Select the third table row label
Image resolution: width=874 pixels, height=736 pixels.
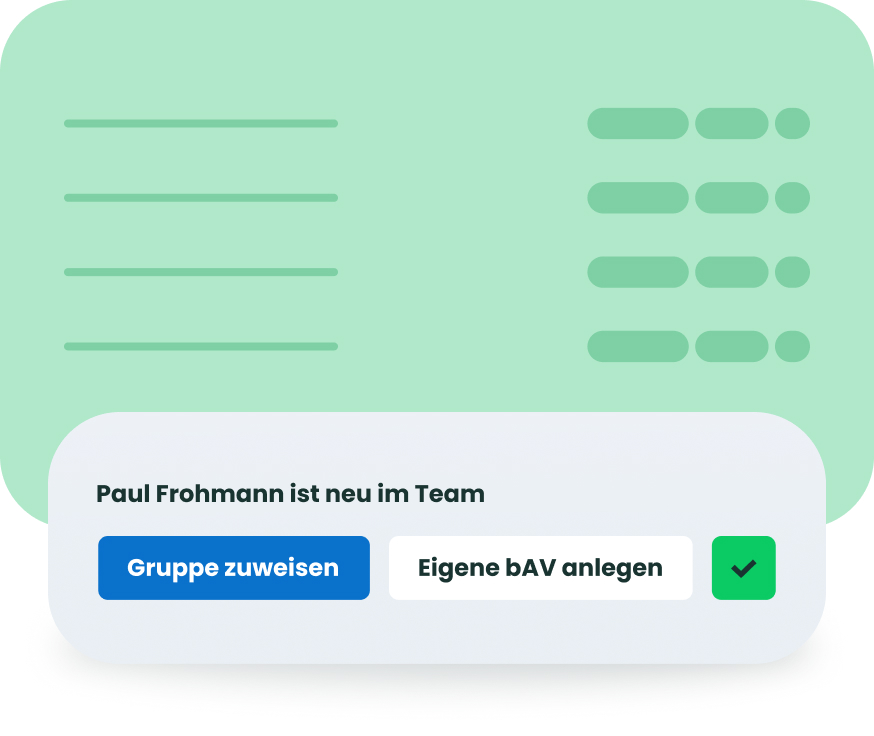[200, 272]
